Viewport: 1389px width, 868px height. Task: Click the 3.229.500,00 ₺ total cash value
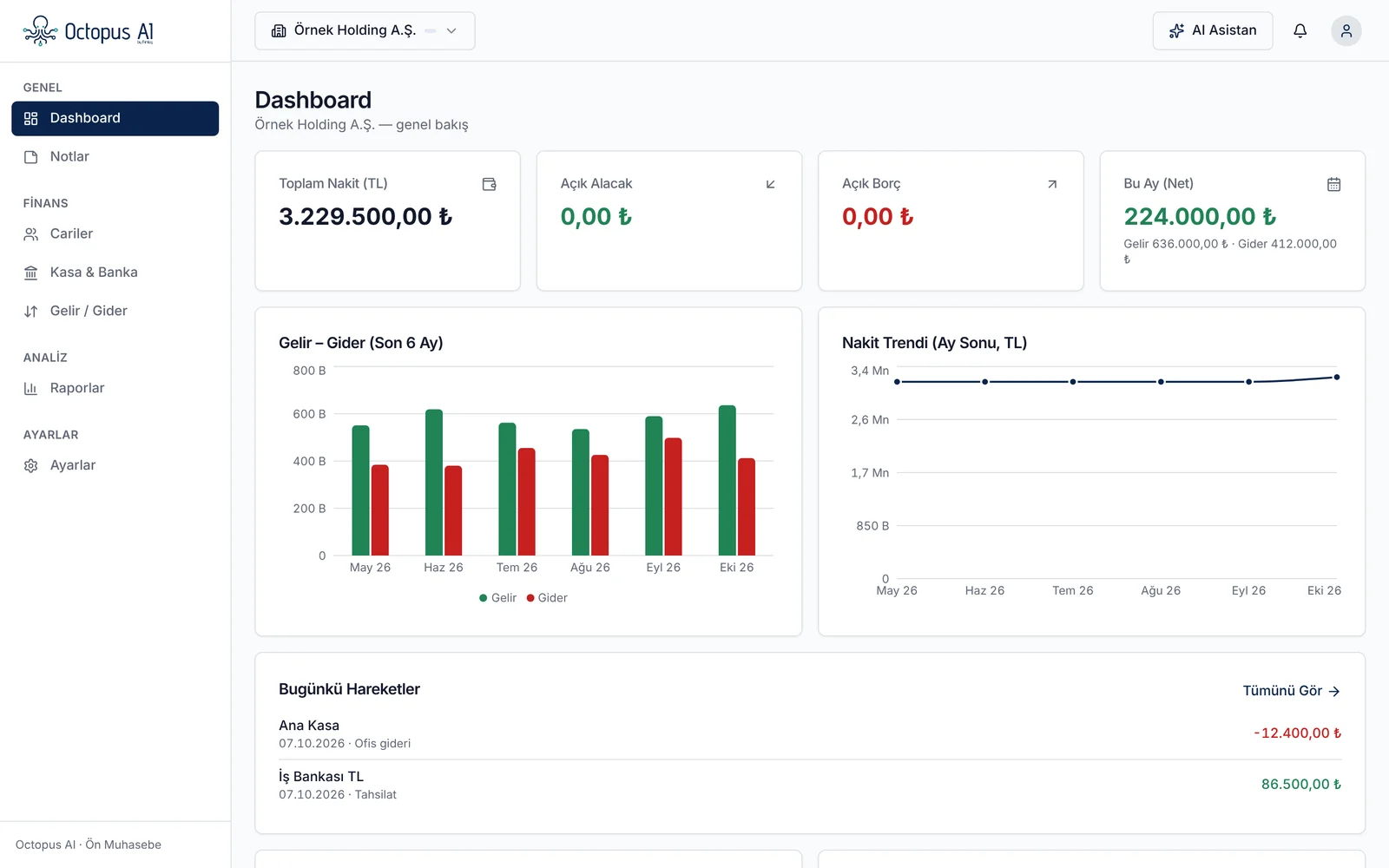click(x=365, y=217)
